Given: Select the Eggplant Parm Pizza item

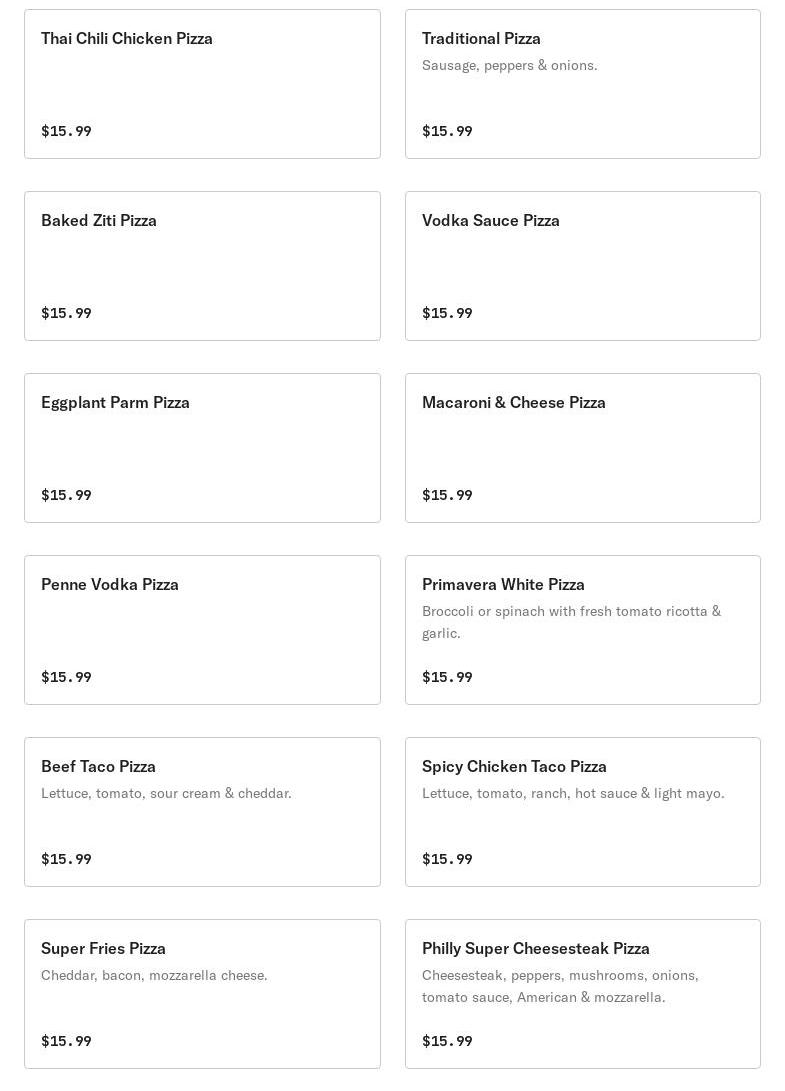Looking at the screenshot, I should point(202,448).
